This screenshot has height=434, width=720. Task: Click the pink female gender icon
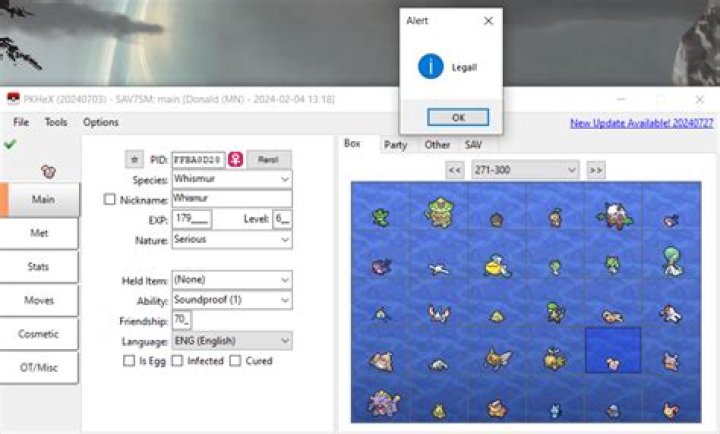tap(235, 159)
